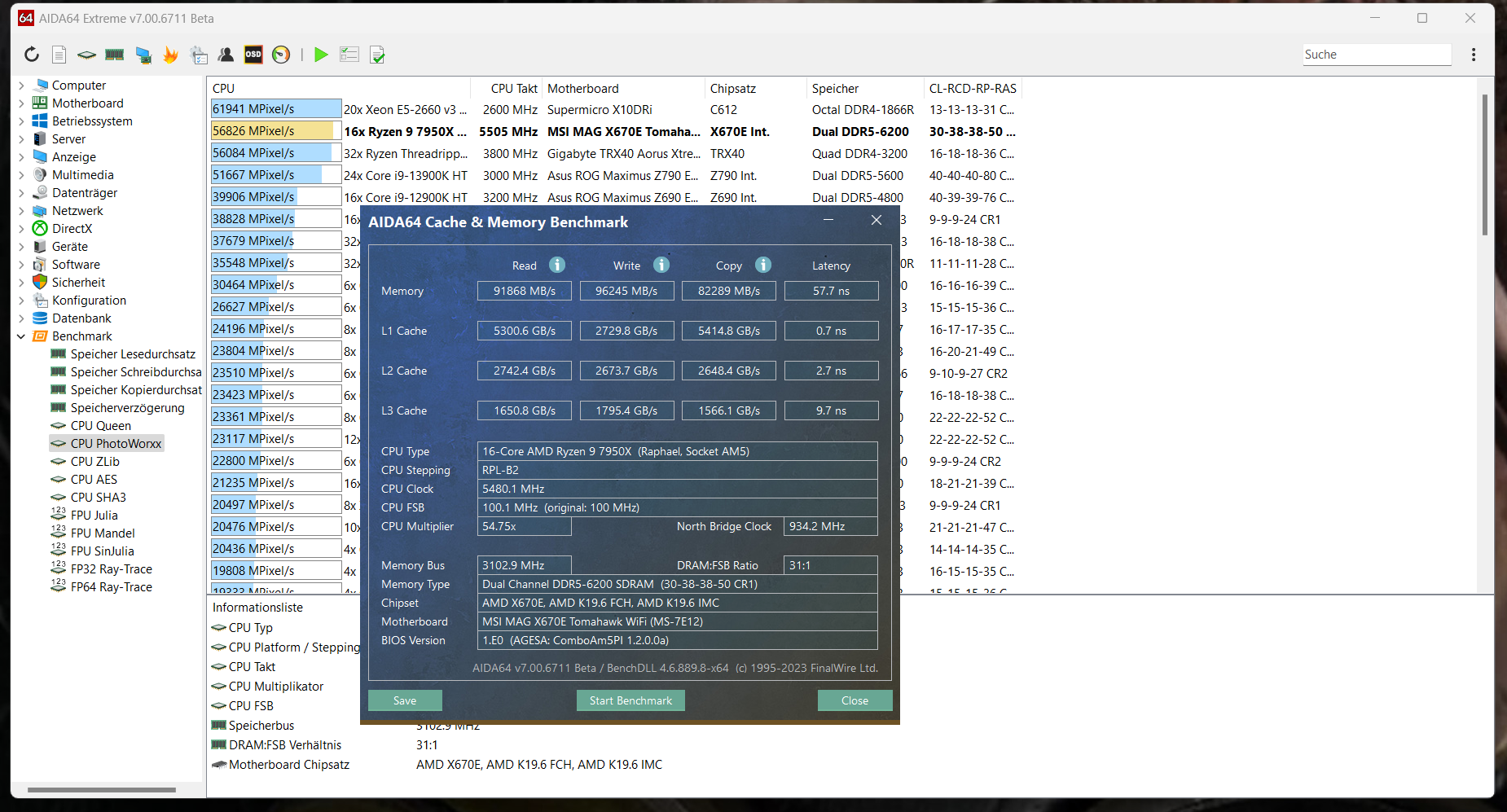Click the memory module toolbar icon
The width and height of the screenshot is (1507, 812).
[115, 55]
